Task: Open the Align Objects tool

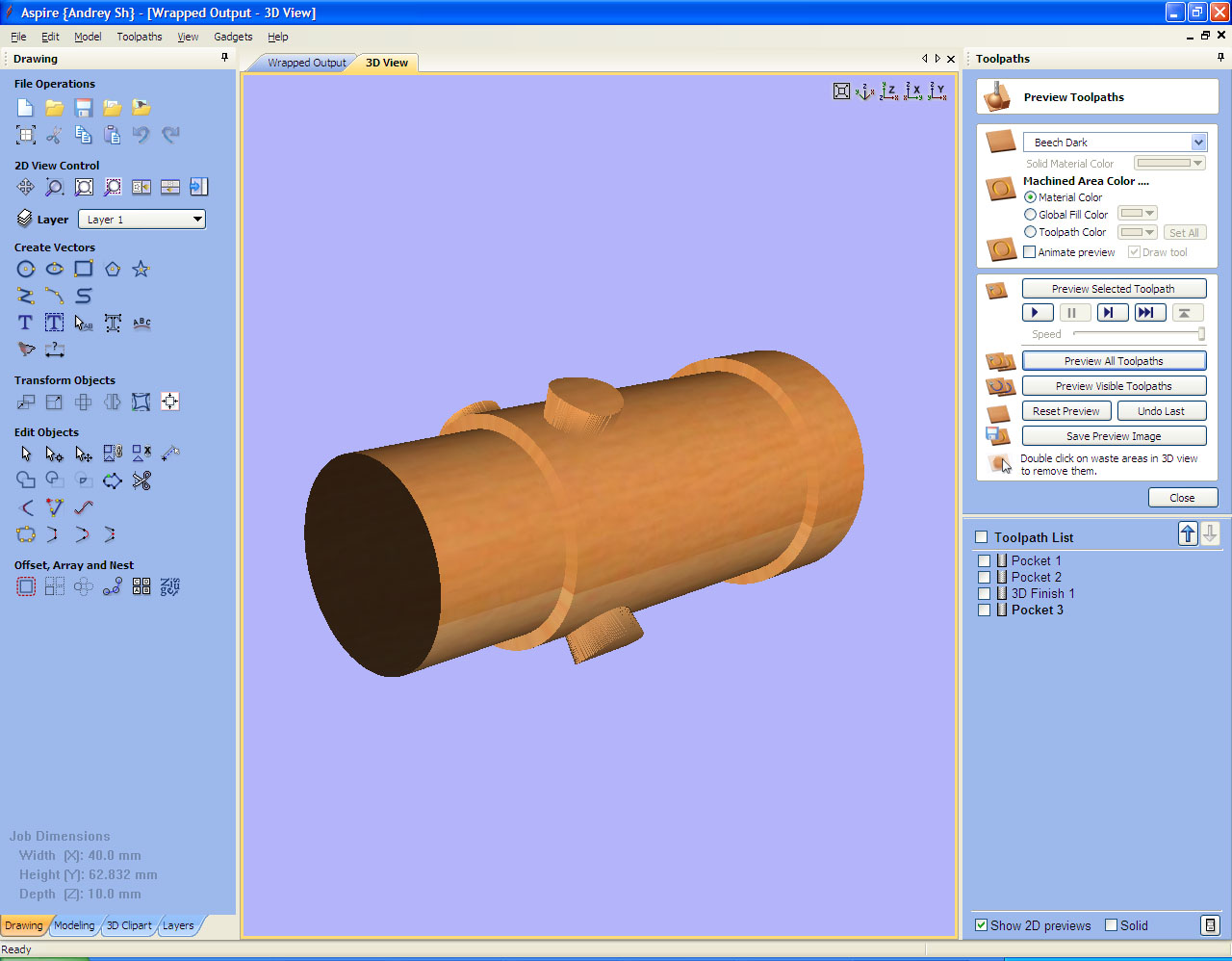Action: coord(170,402)
